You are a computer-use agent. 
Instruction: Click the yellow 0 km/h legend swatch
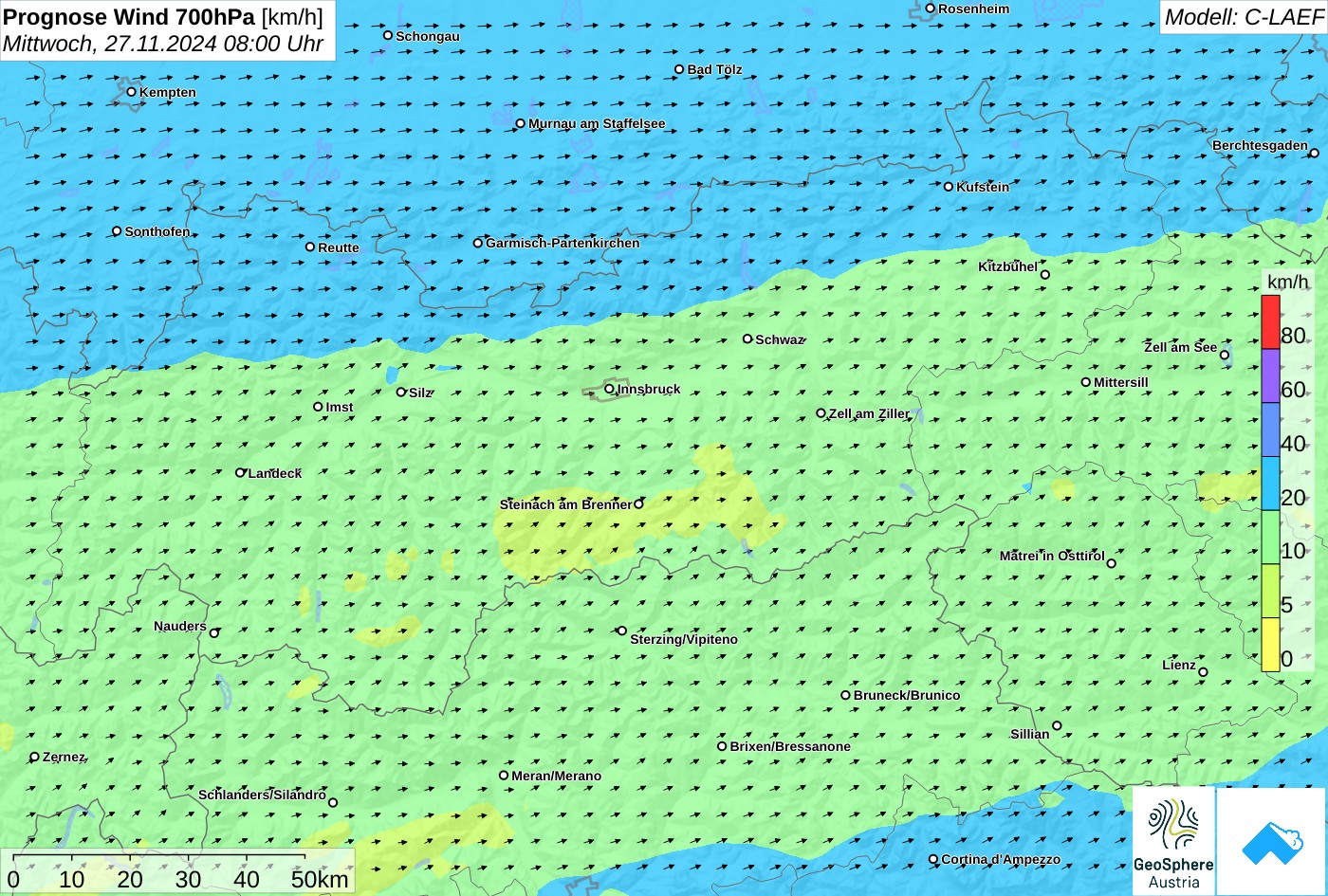coord(1270,645)
